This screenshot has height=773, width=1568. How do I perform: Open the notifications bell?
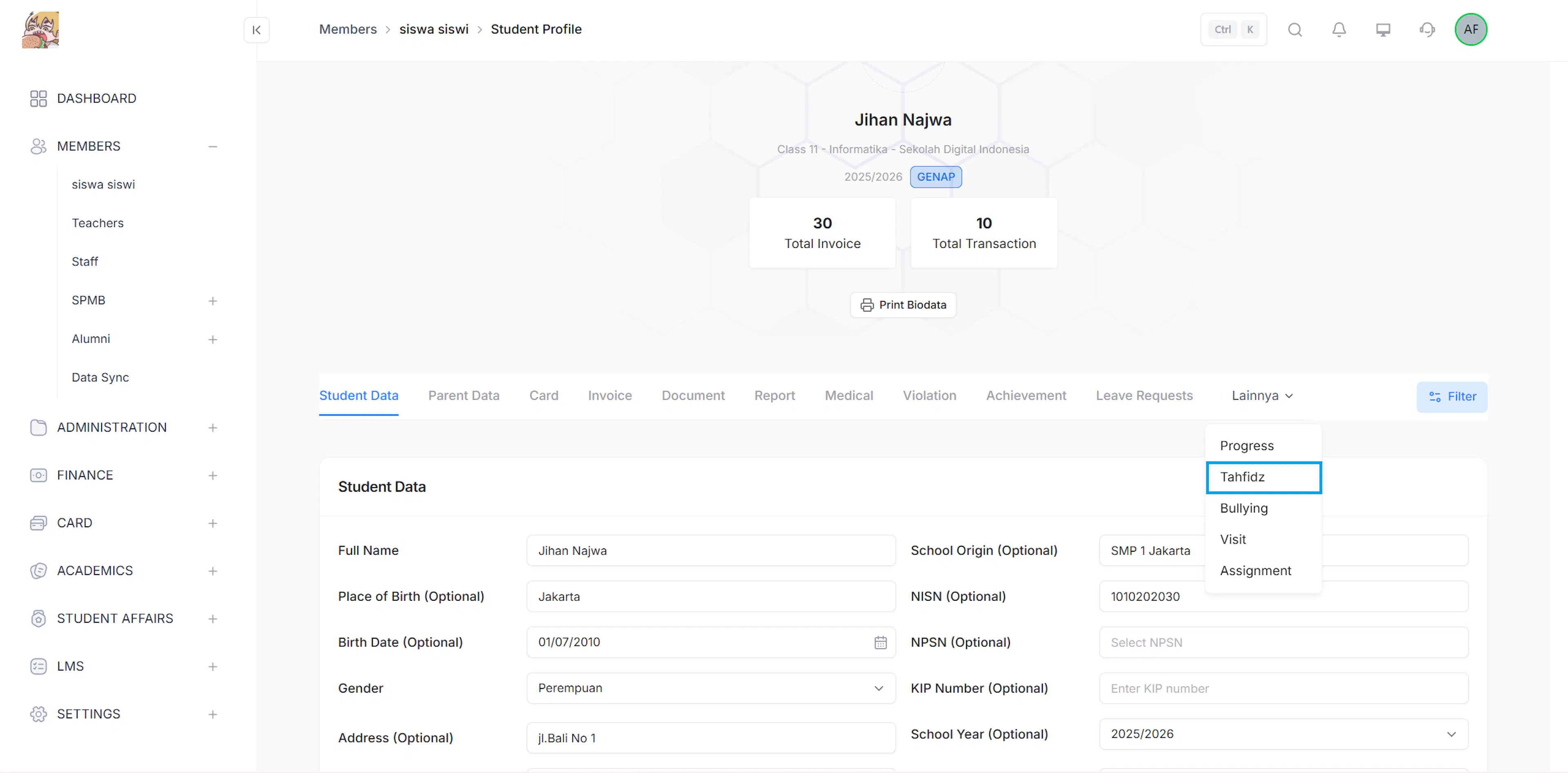coord(1339,29)
